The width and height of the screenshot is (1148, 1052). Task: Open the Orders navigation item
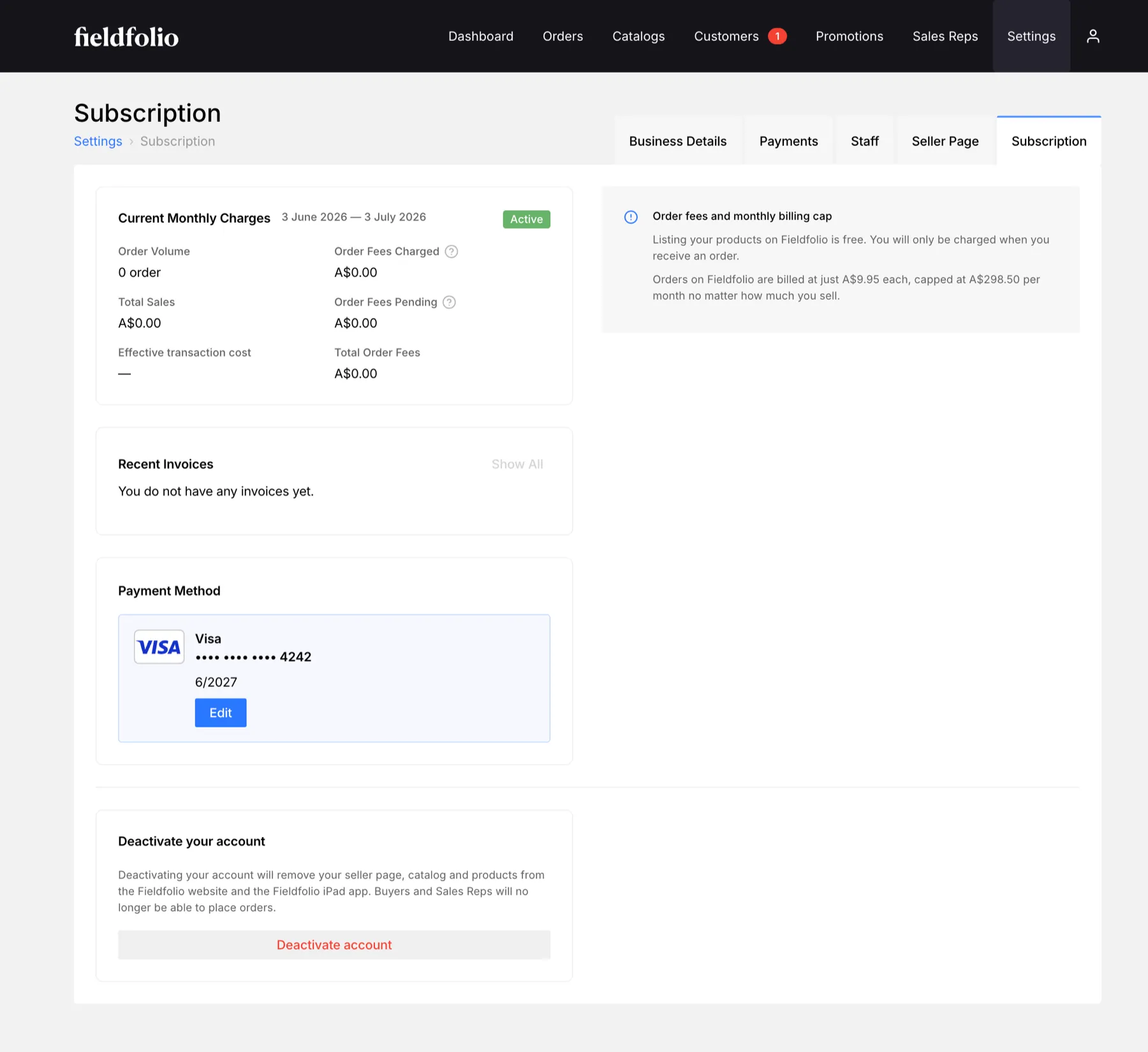(x=563, y=36)
